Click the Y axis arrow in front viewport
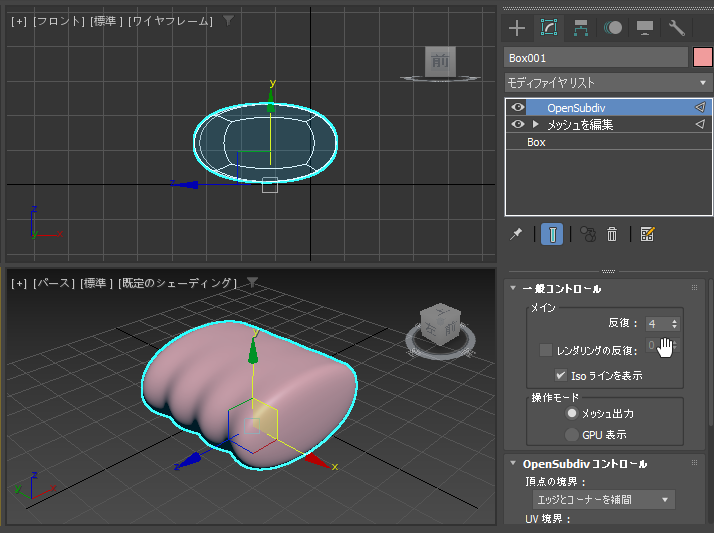This screenshot has width=714, height=533. pos(271,101)
